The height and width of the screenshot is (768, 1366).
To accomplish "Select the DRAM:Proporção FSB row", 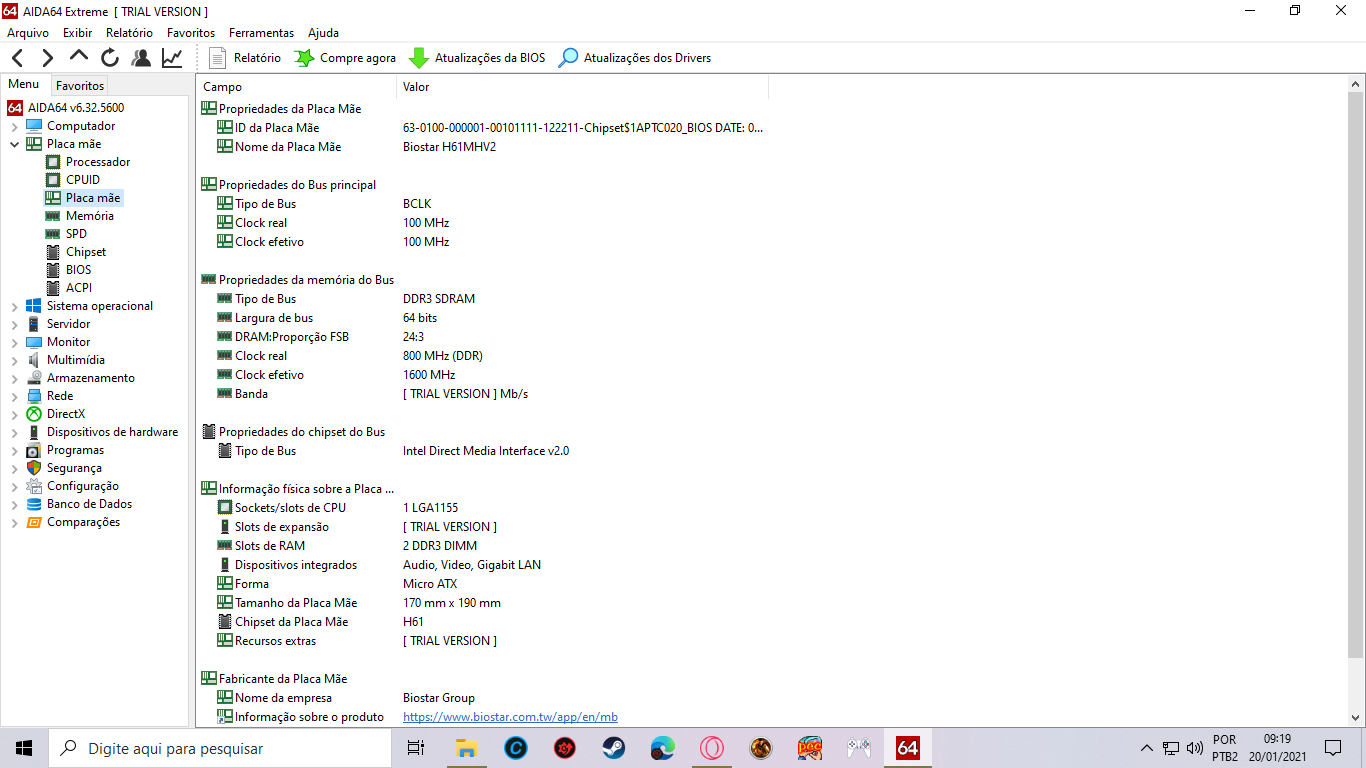I will point(483,337).
